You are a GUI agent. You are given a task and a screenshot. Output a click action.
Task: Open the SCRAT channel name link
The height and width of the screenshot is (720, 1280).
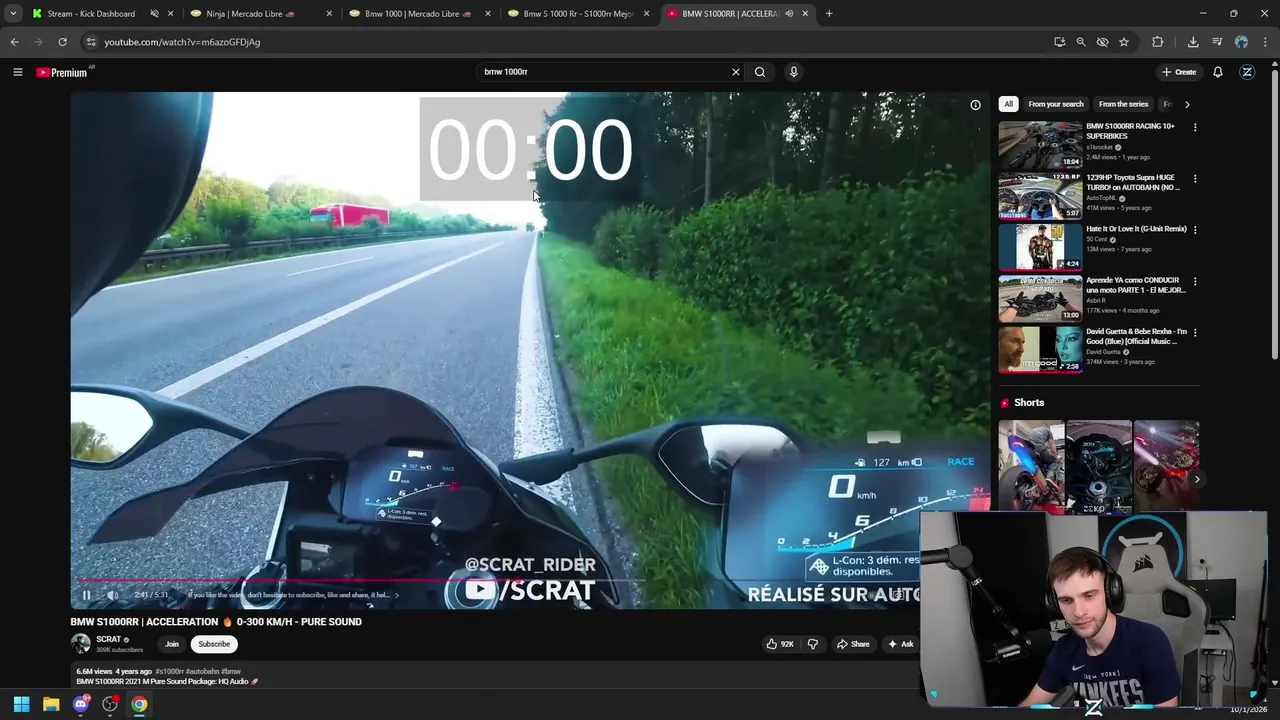coord(108,639)
